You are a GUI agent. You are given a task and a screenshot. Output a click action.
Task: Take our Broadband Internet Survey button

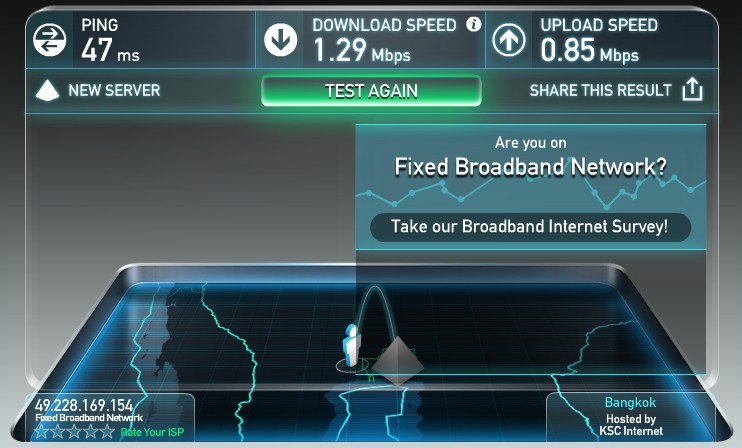click(x=530, y=227)
